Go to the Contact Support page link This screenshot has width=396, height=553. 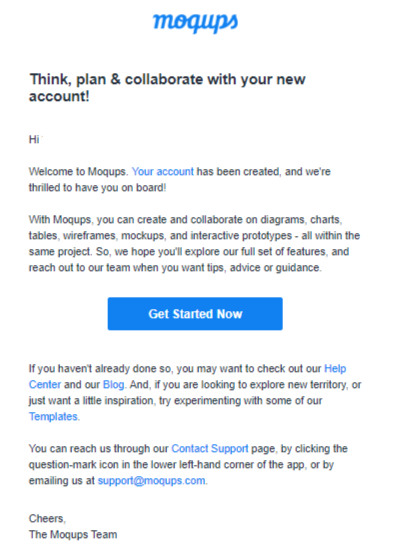210,449
